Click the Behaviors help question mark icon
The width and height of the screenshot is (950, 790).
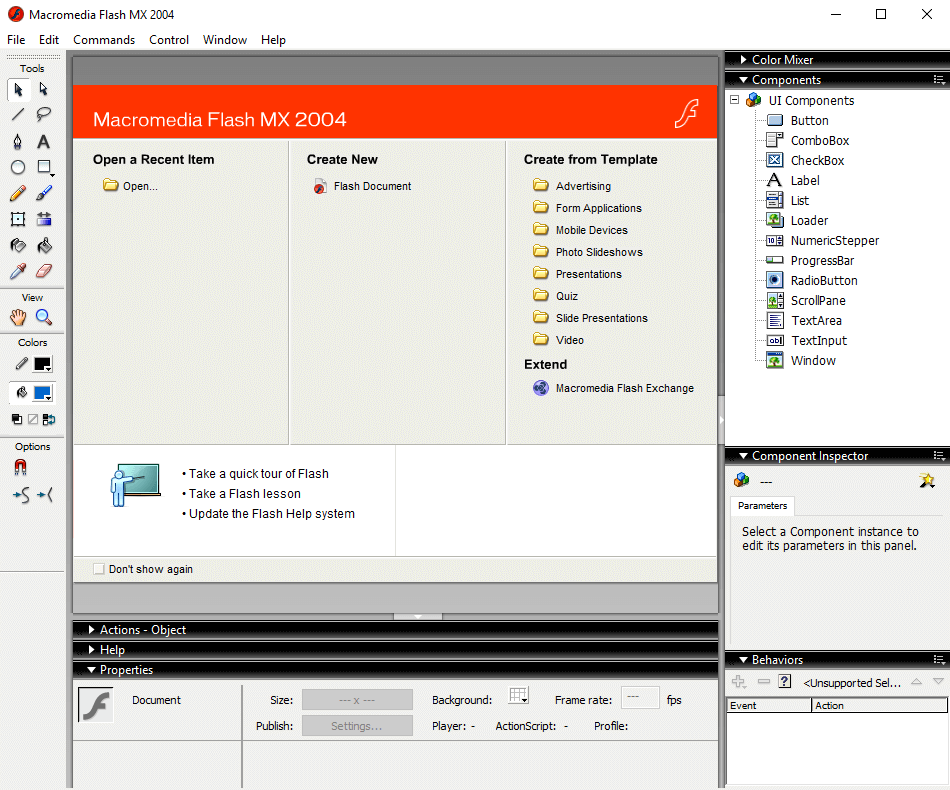pos(785,682)
